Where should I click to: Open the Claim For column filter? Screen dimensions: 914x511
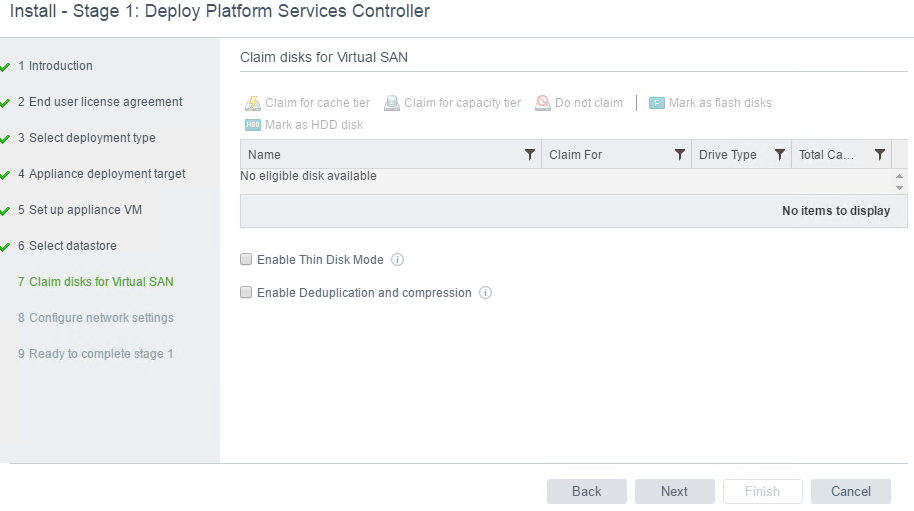coord(680,154)
